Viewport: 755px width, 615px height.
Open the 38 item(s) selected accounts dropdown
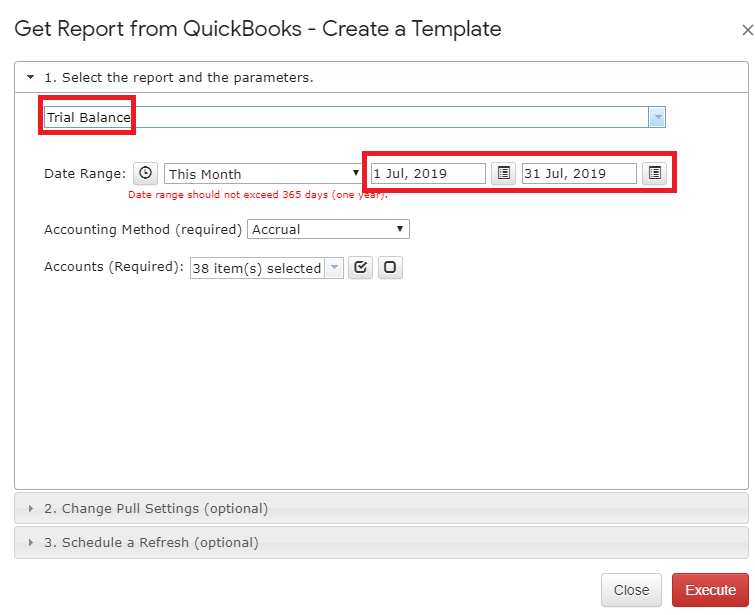pos(267,268)
